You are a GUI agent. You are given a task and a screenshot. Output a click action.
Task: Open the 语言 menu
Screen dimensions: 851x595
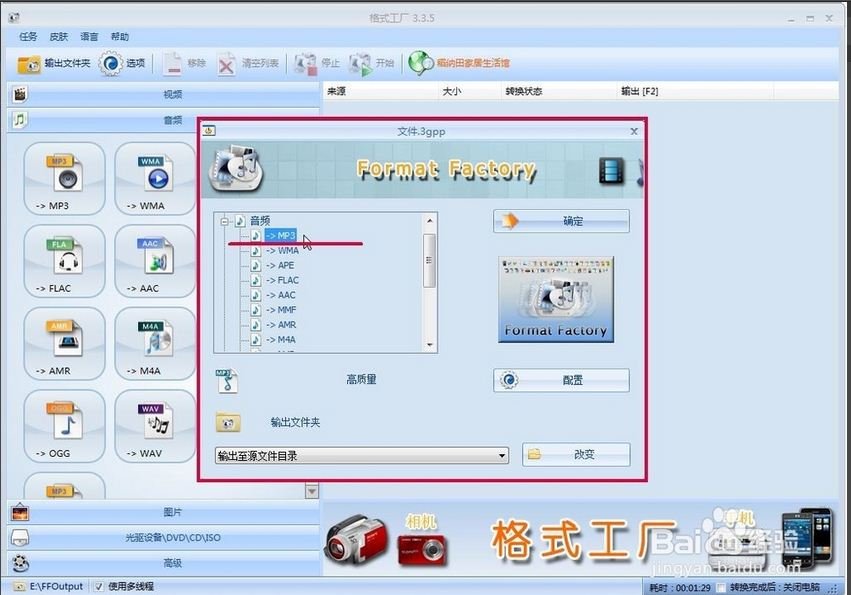click(88, 36)
